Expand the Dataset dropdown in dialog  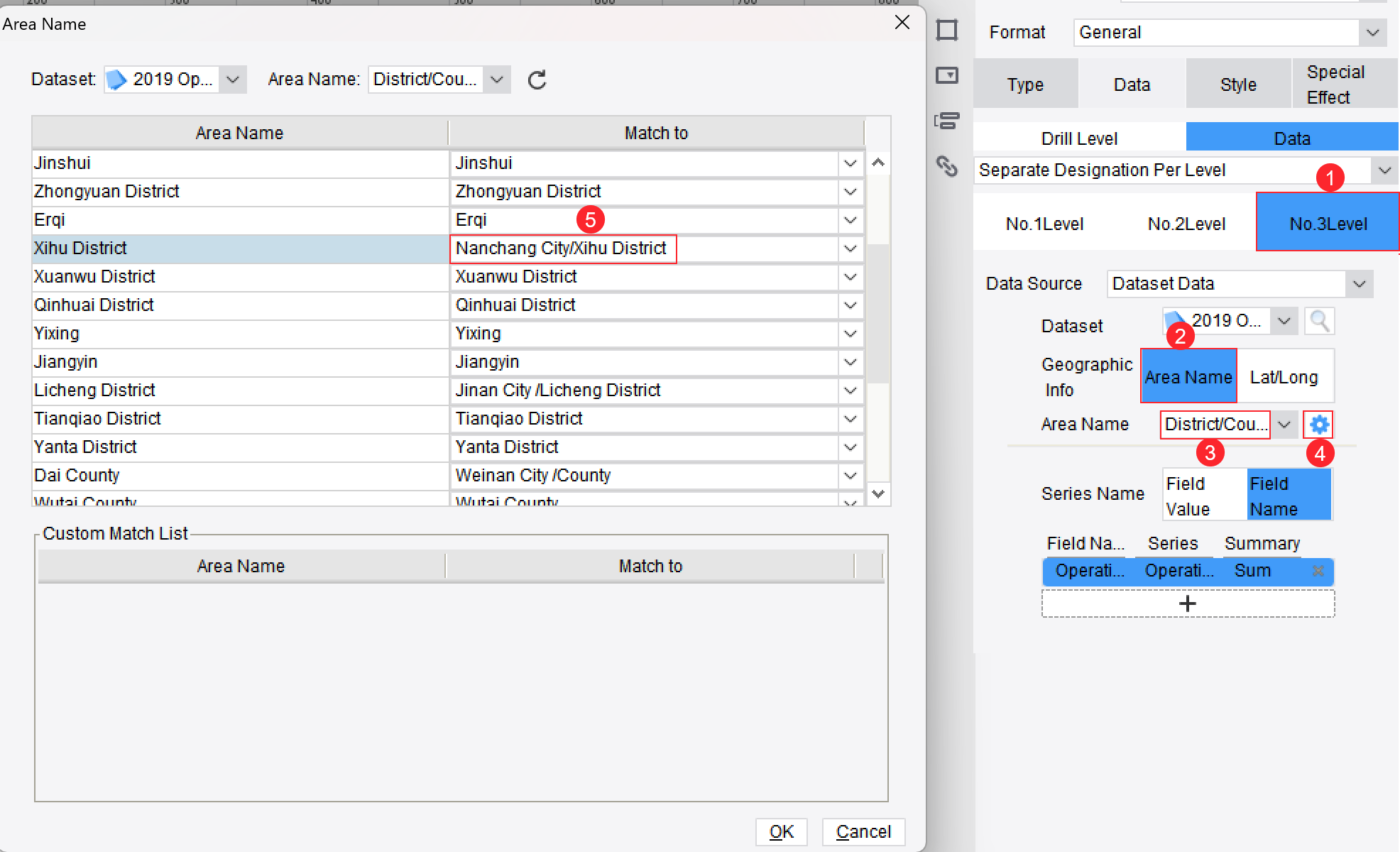click(x=232, y=80)
